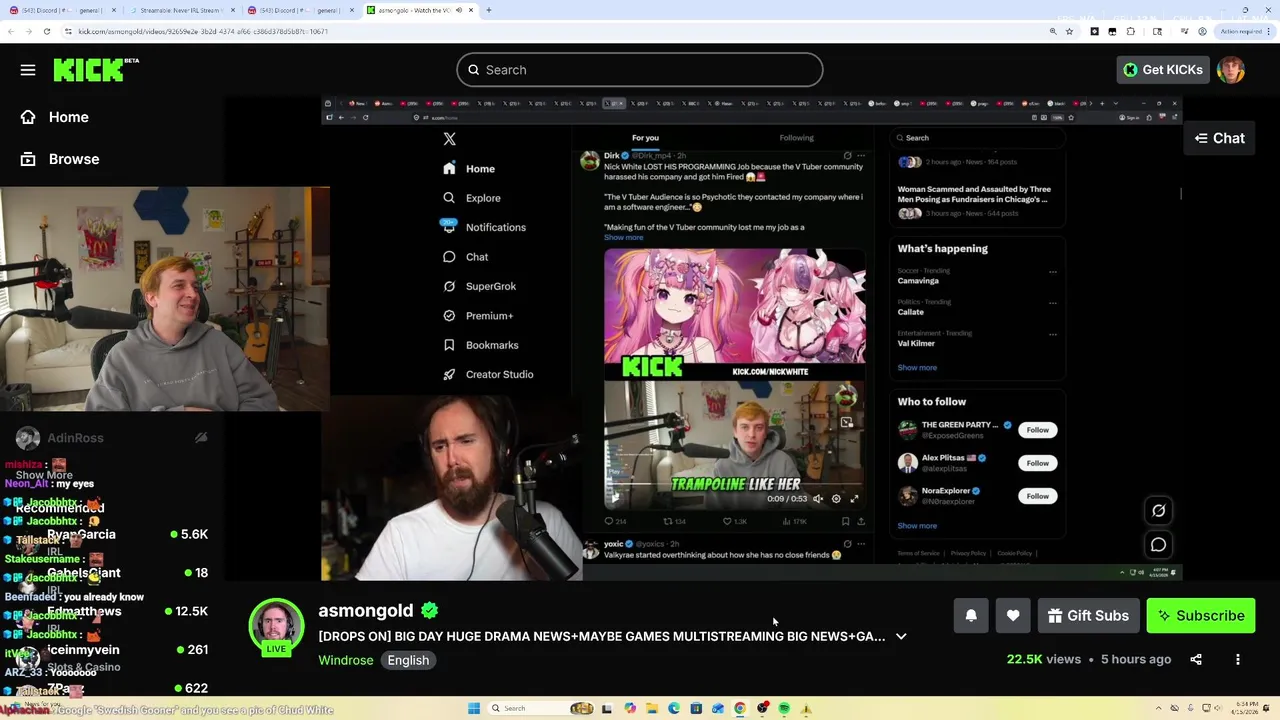This screenshot has width=1280, height=720.
Task: Open Microsoft Store from taskbar
Action: coord(696,708)
